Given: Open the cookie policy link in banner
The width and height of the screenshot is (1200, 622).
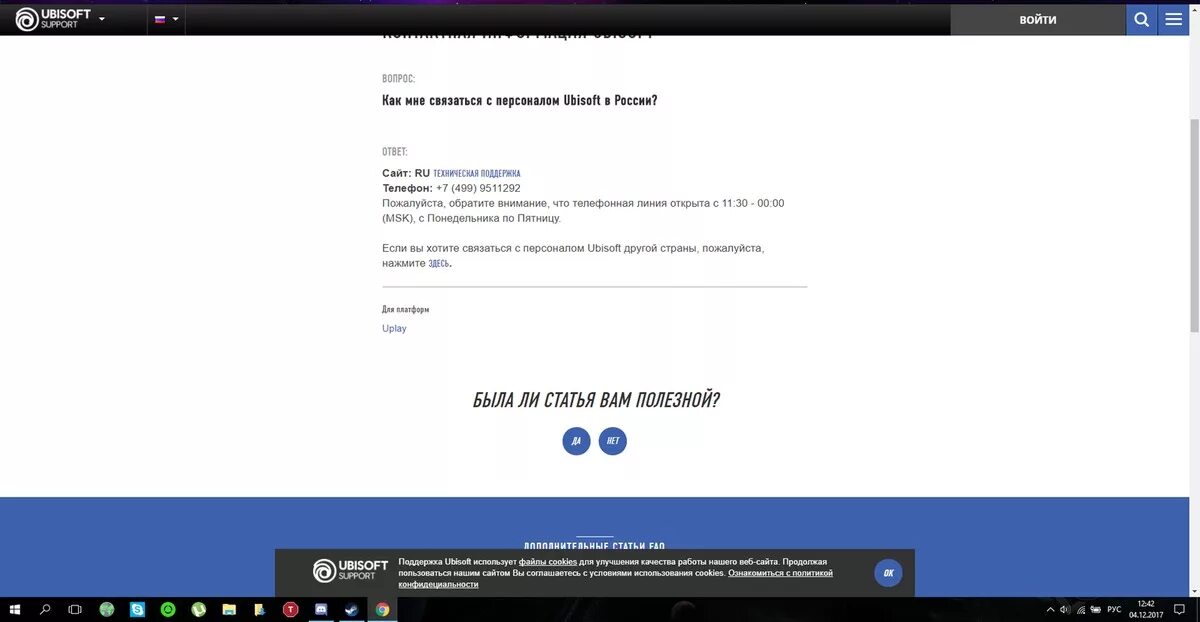Looking at the screenshot, I should click(x=616, y=578).
